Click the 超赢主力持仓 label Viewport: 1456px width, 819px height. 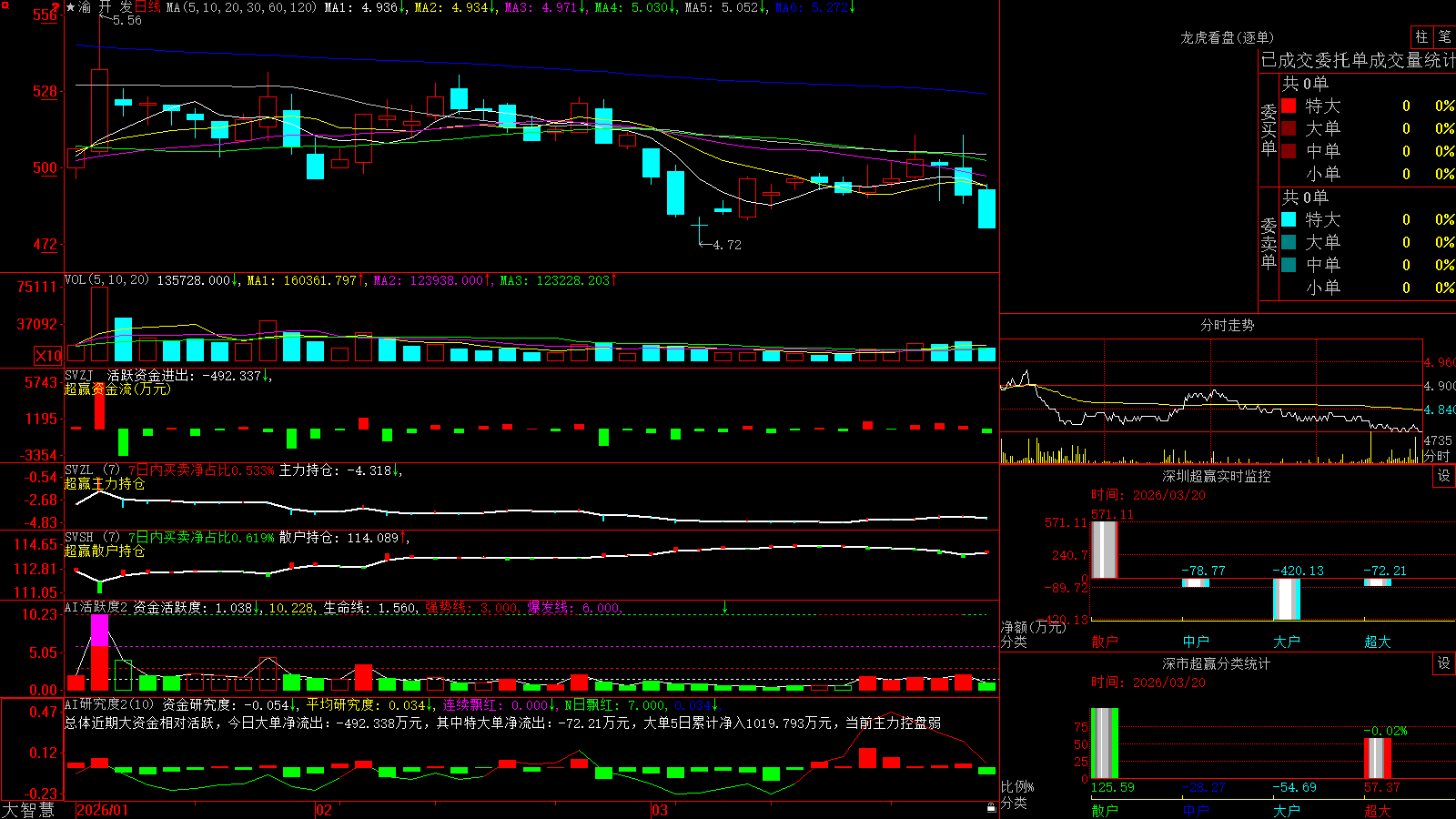pyautogui.click(x=105, y=483)
